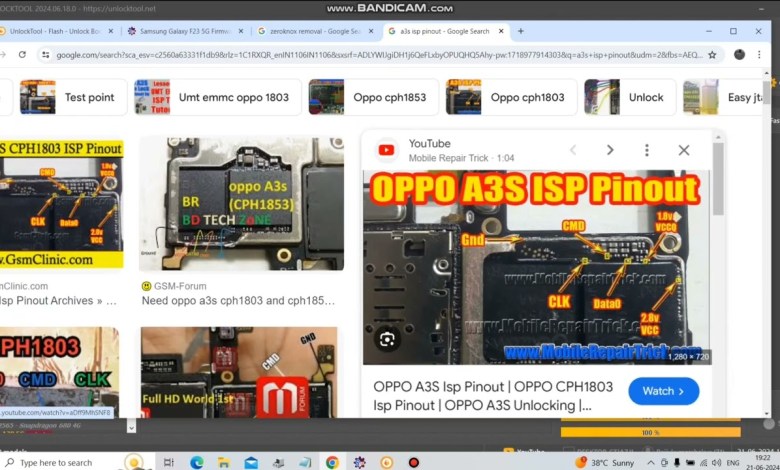
Task: Switch to zeroknox removal Google Search tab
Action: tap(315, 31)
